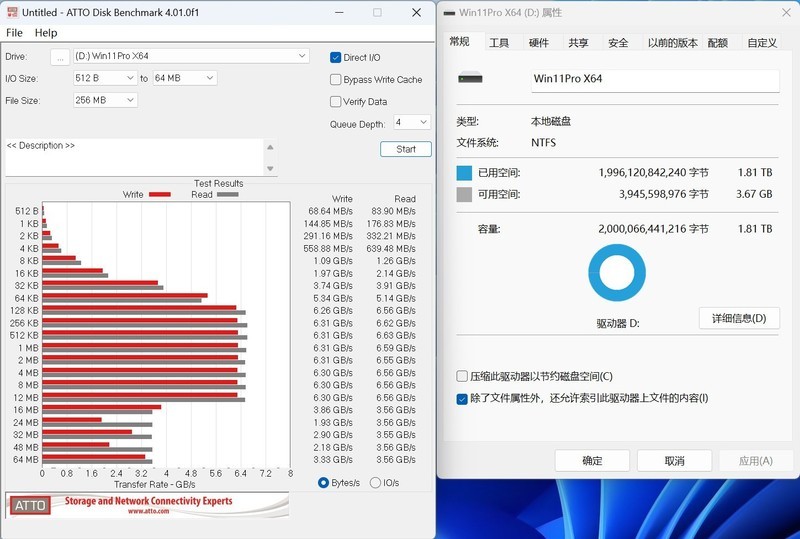Click the small drive icon in the properties title bar

pos(449,13)
